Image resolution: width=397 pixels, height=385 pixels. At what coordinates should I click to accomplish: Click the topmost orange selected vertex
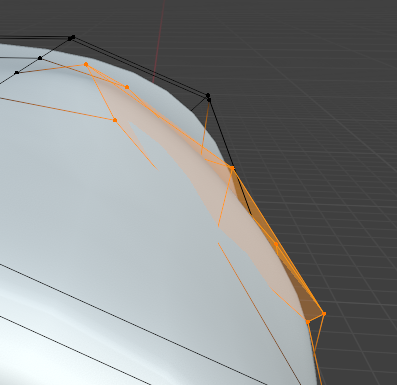click(86, 64)
